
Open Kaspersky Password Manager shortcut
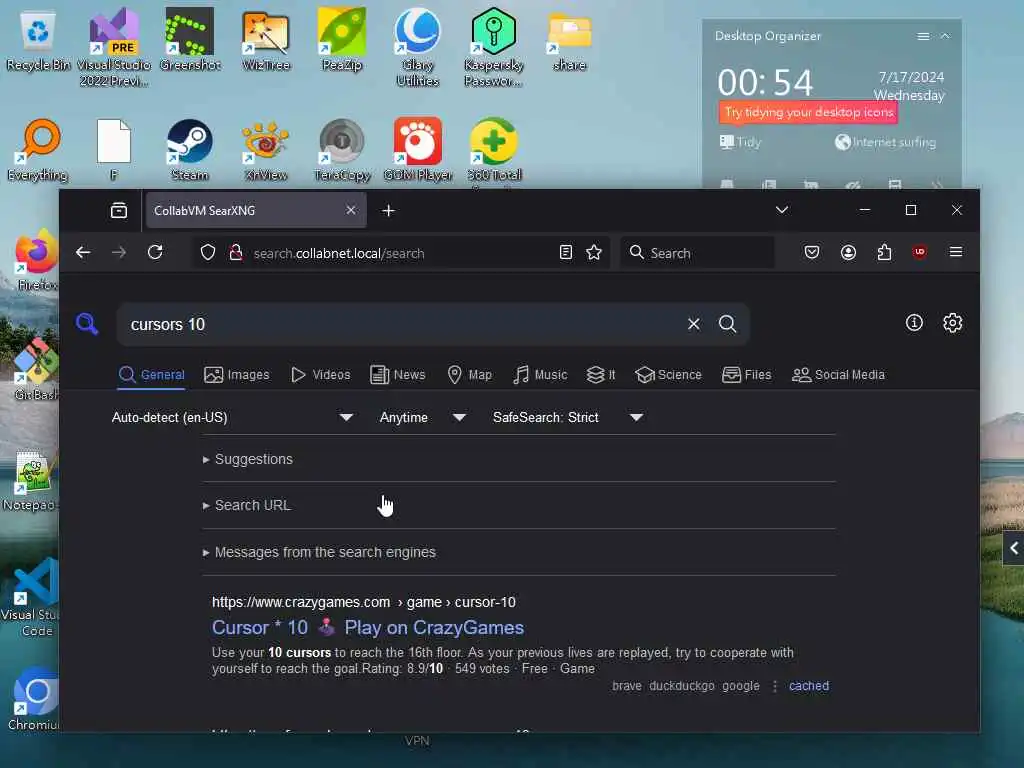click(494, 47)
